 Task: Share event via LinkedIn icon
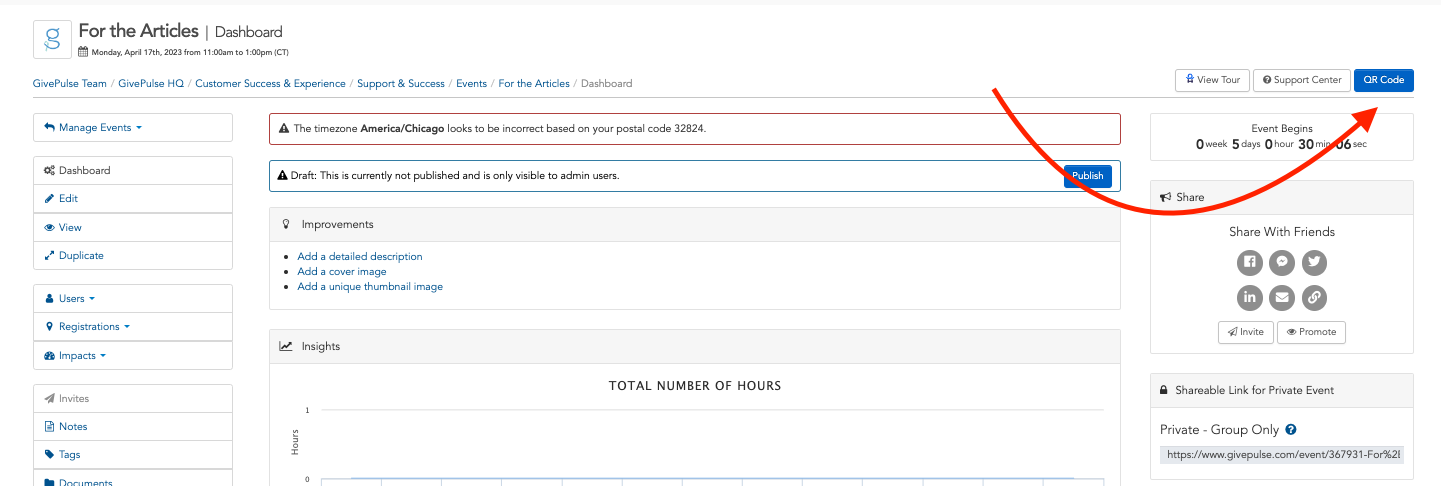click(x=1250, y=297)
